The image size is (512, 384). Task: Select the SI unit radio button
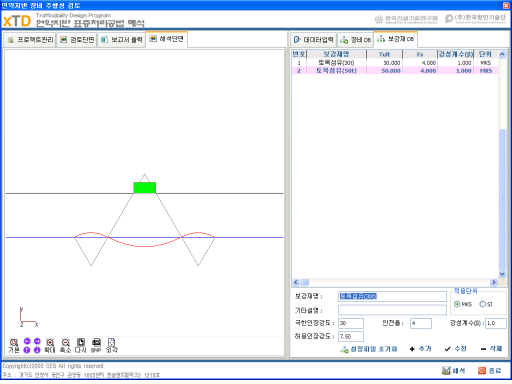pyautogui.click(x=482, y=304)
